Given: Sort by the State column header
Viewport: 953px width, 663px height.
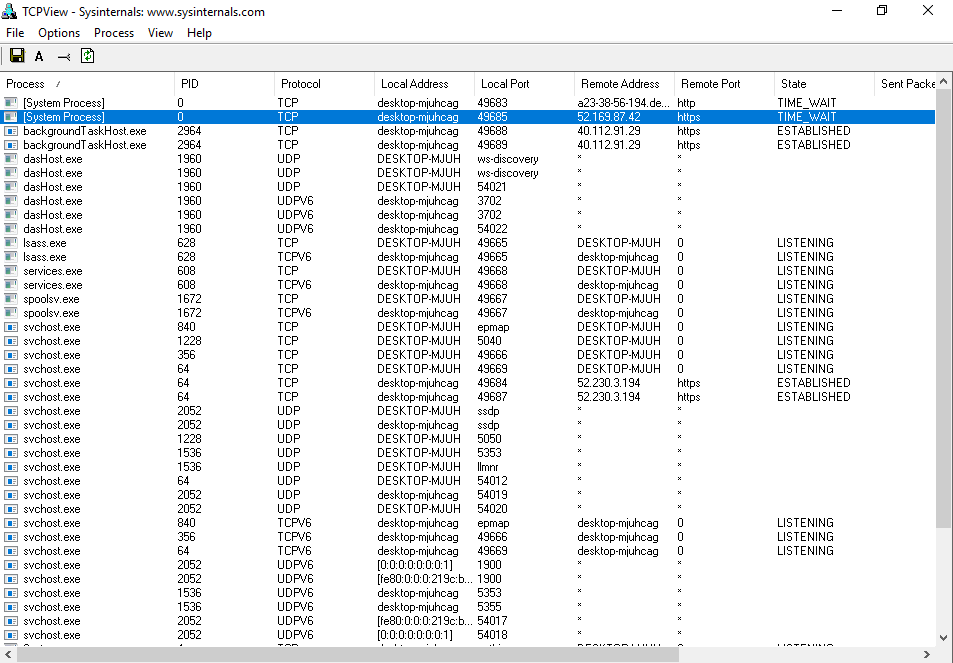Looking at the screenshot, I should (824, 84).
